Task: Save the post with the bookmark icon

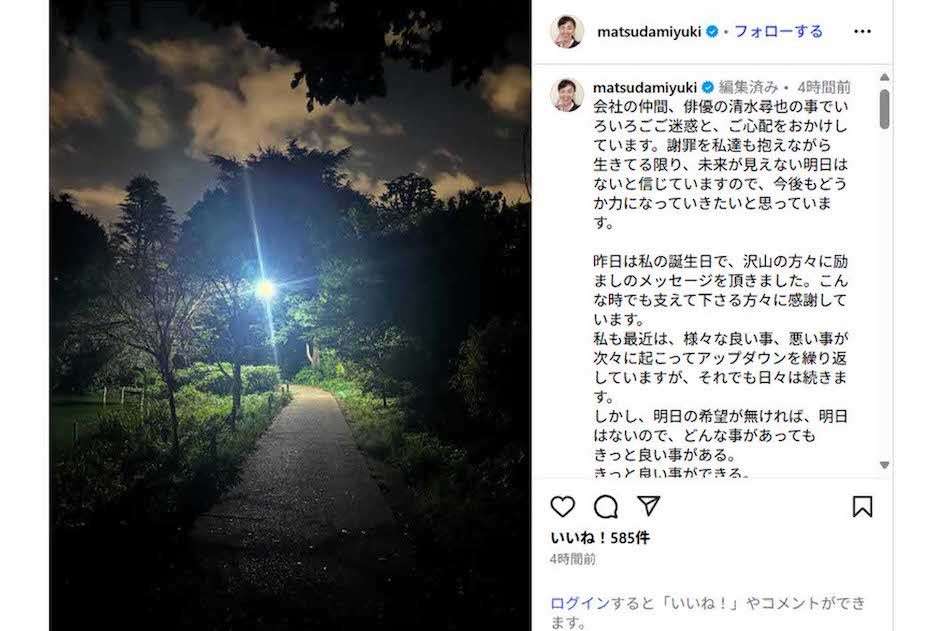Action: (x=862, y=507)
